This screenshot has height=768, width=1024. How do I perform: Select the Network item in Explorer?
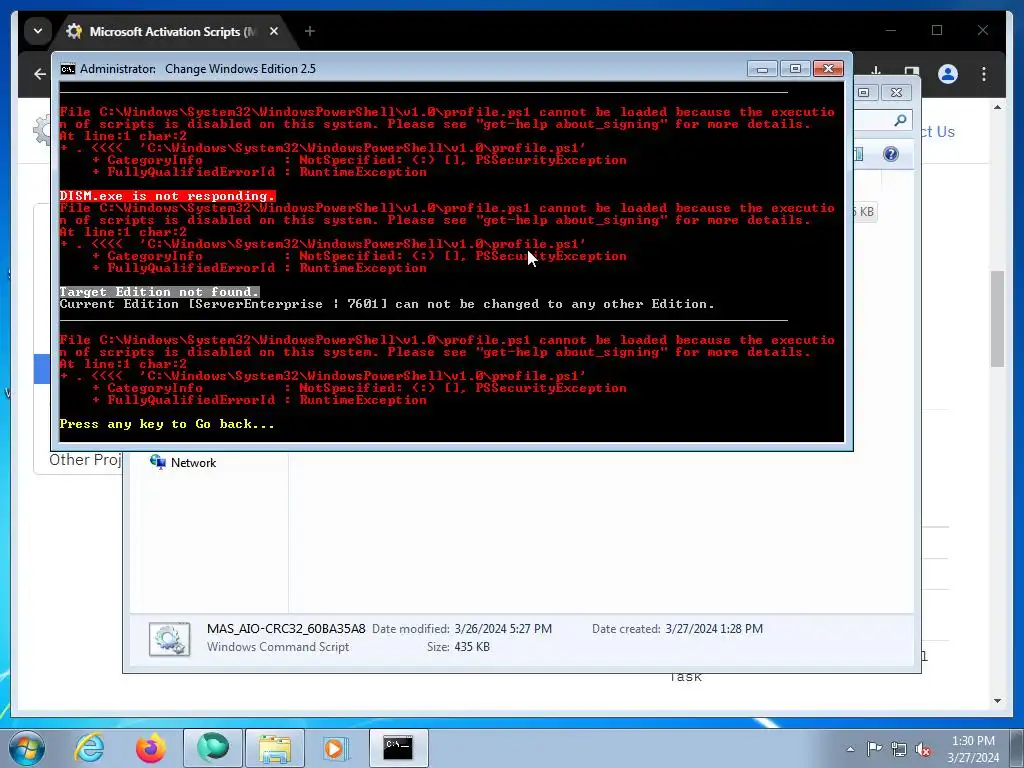tap(183, 462)
